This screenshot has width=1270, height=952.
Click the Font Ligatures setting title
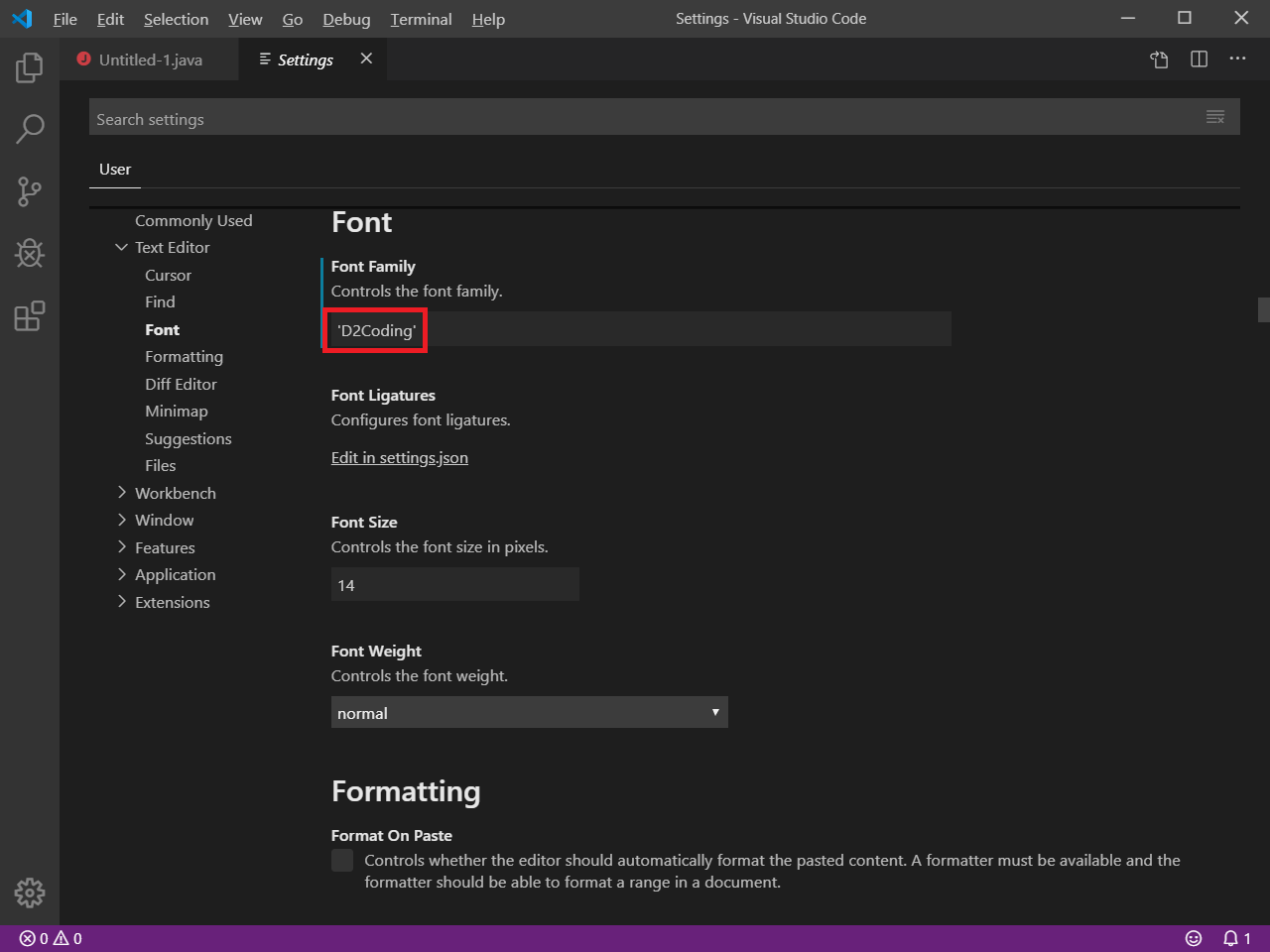tap(383, 395)
